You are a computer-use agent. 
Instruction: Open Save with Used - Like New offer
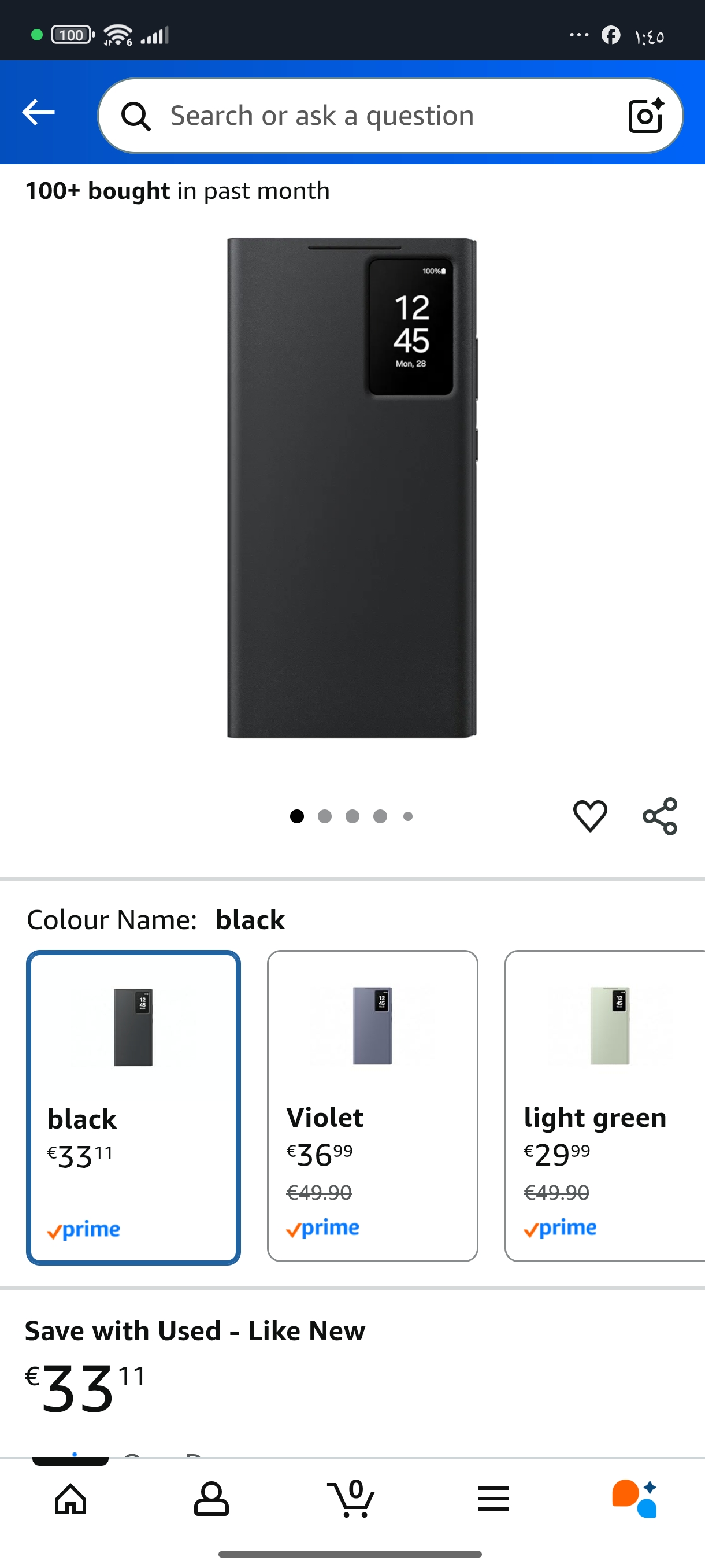click(195, 1331)
